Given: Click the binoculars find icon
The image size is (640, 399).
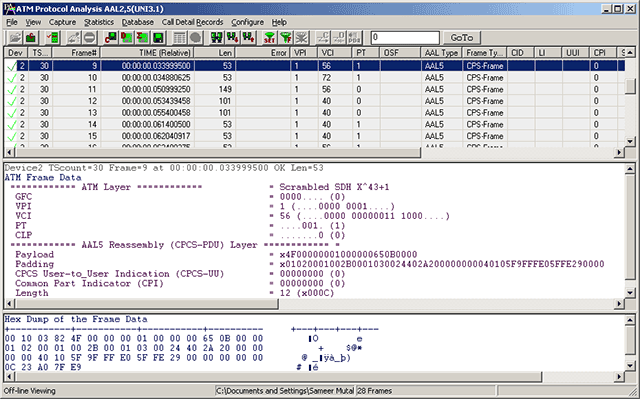Looking at the screenshot, I should [x=216, y=38].
